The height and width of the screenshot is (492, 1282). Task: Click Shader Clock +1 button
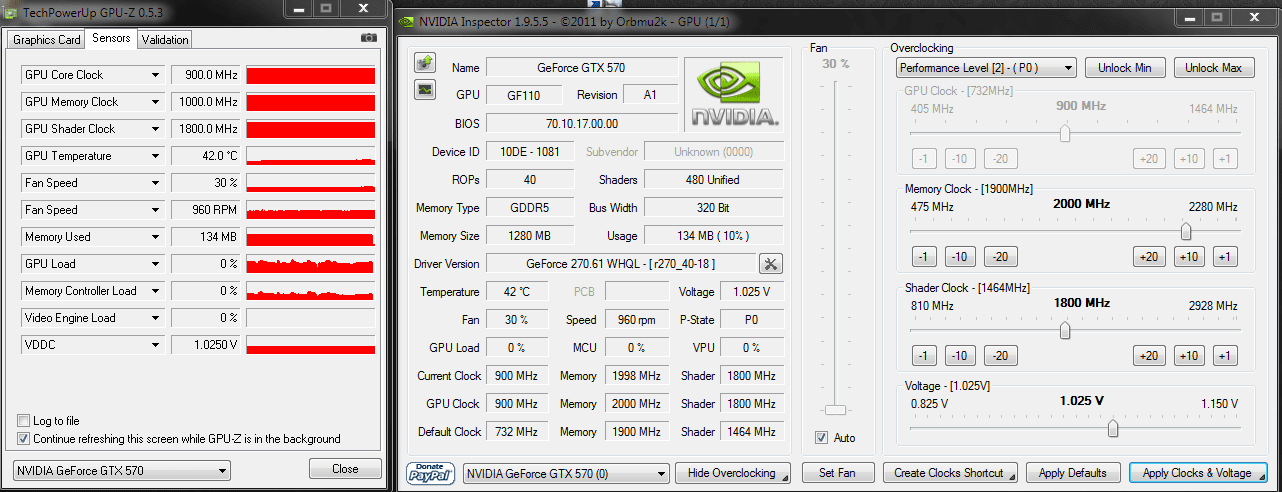pyautogui.click(x=1225, y=356)
